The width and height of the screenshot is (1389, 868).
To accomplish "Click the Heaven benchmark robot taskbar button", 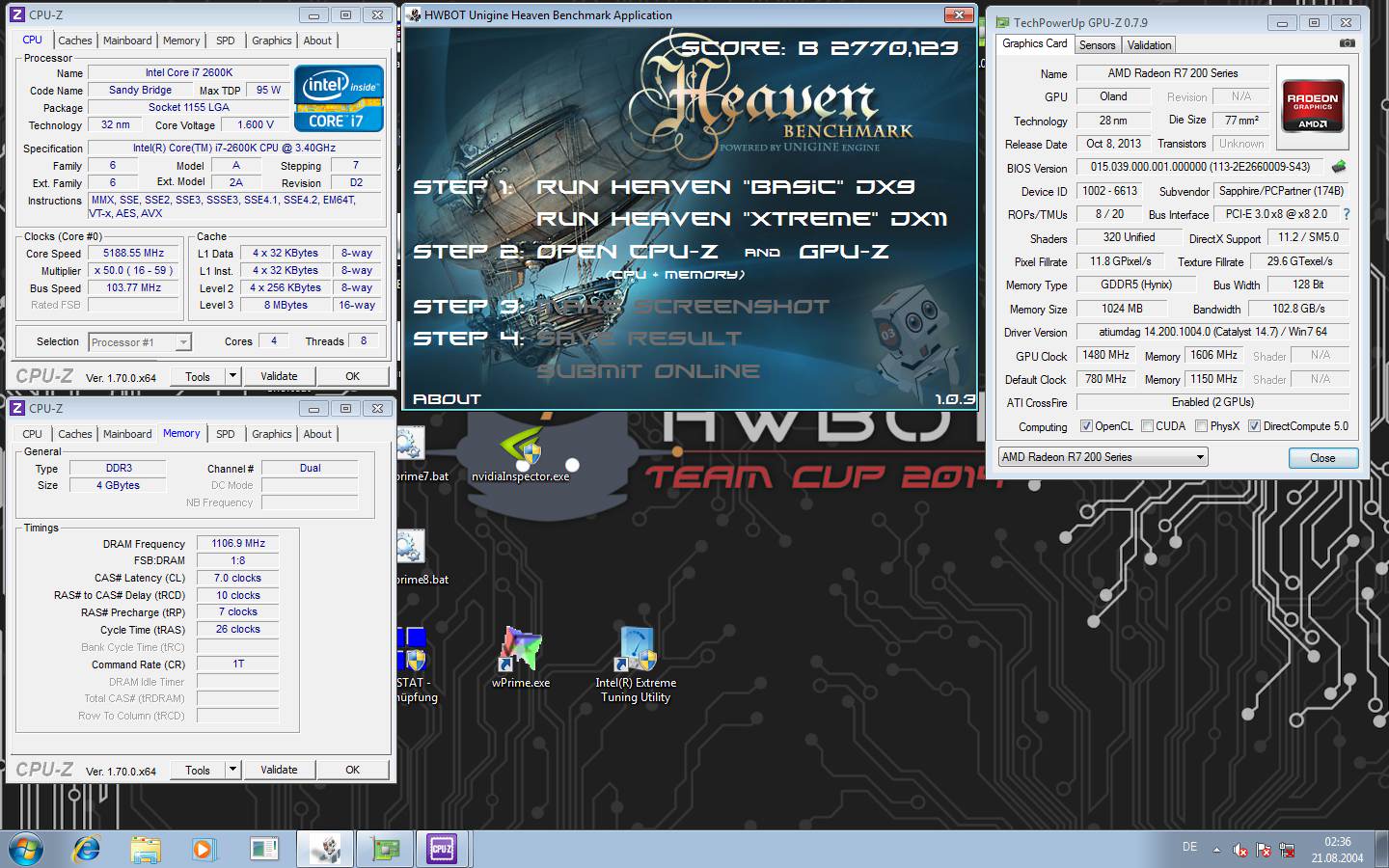I will click(325, 849).
